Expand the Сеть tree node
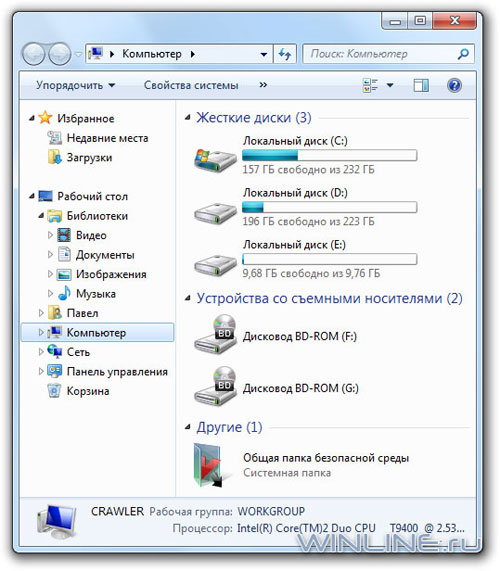 [41, 352]
